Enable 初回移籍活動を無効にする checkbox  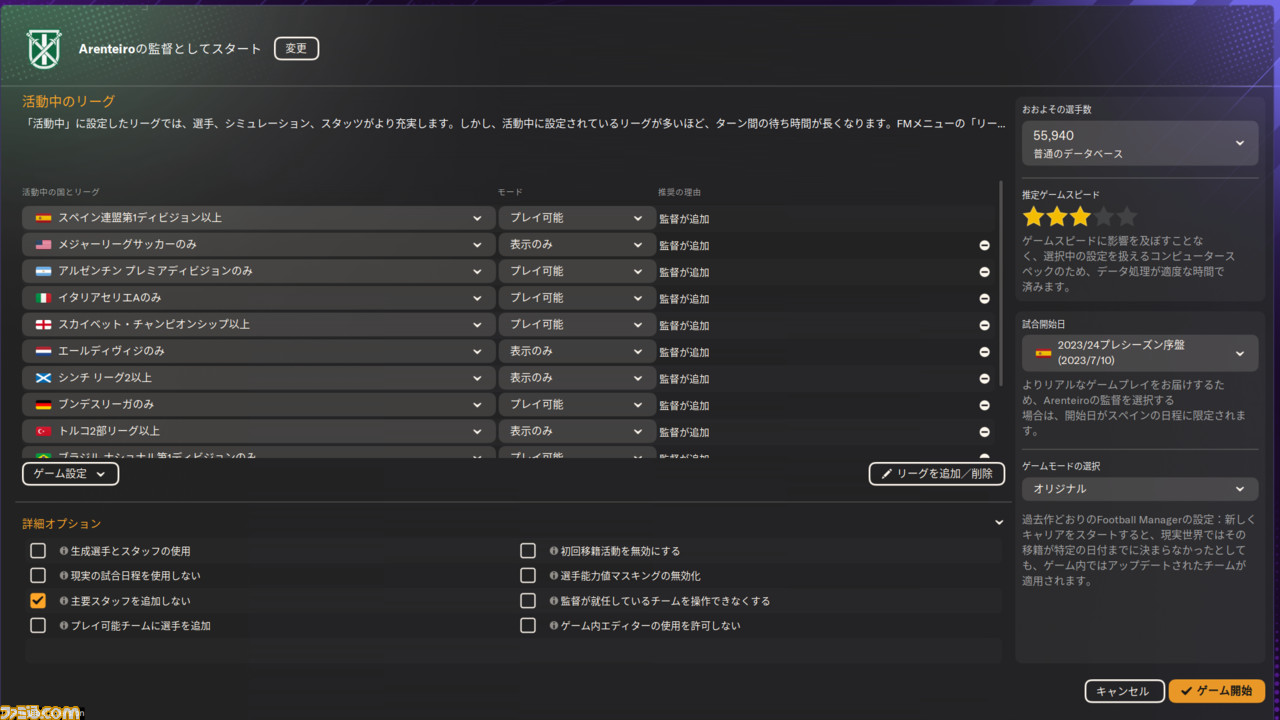528,551
